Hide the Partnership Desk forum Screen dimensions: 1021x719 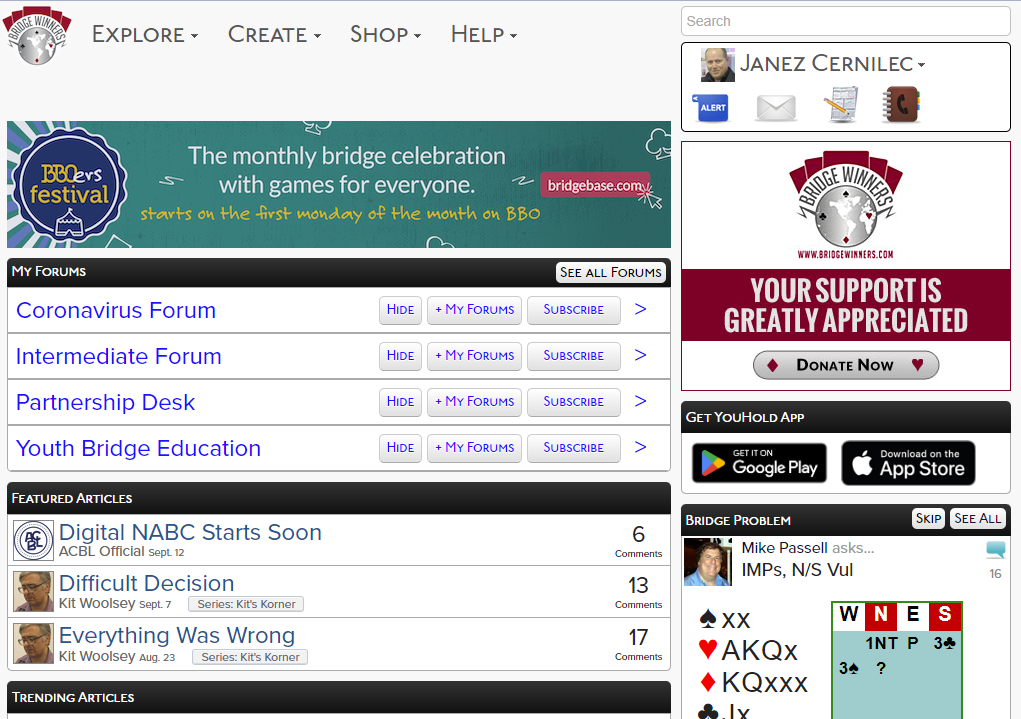point(400,402)
